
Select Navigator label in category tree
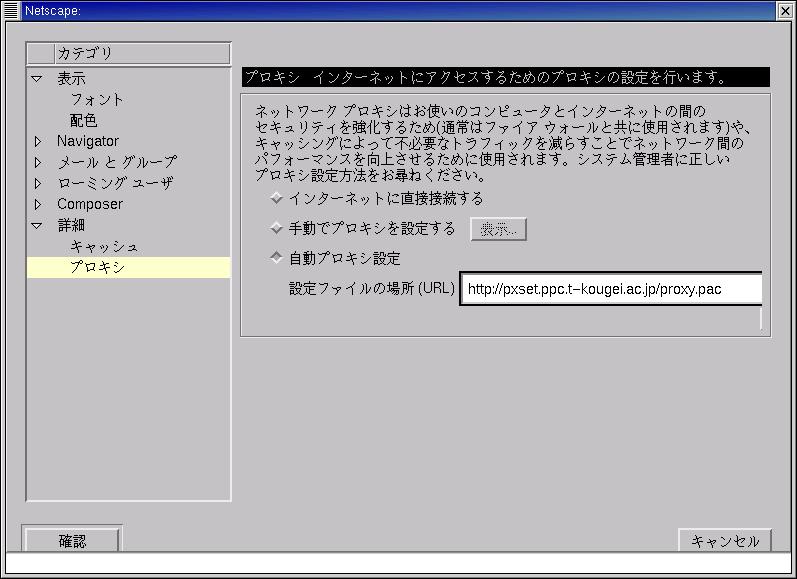tap(88, 141)
